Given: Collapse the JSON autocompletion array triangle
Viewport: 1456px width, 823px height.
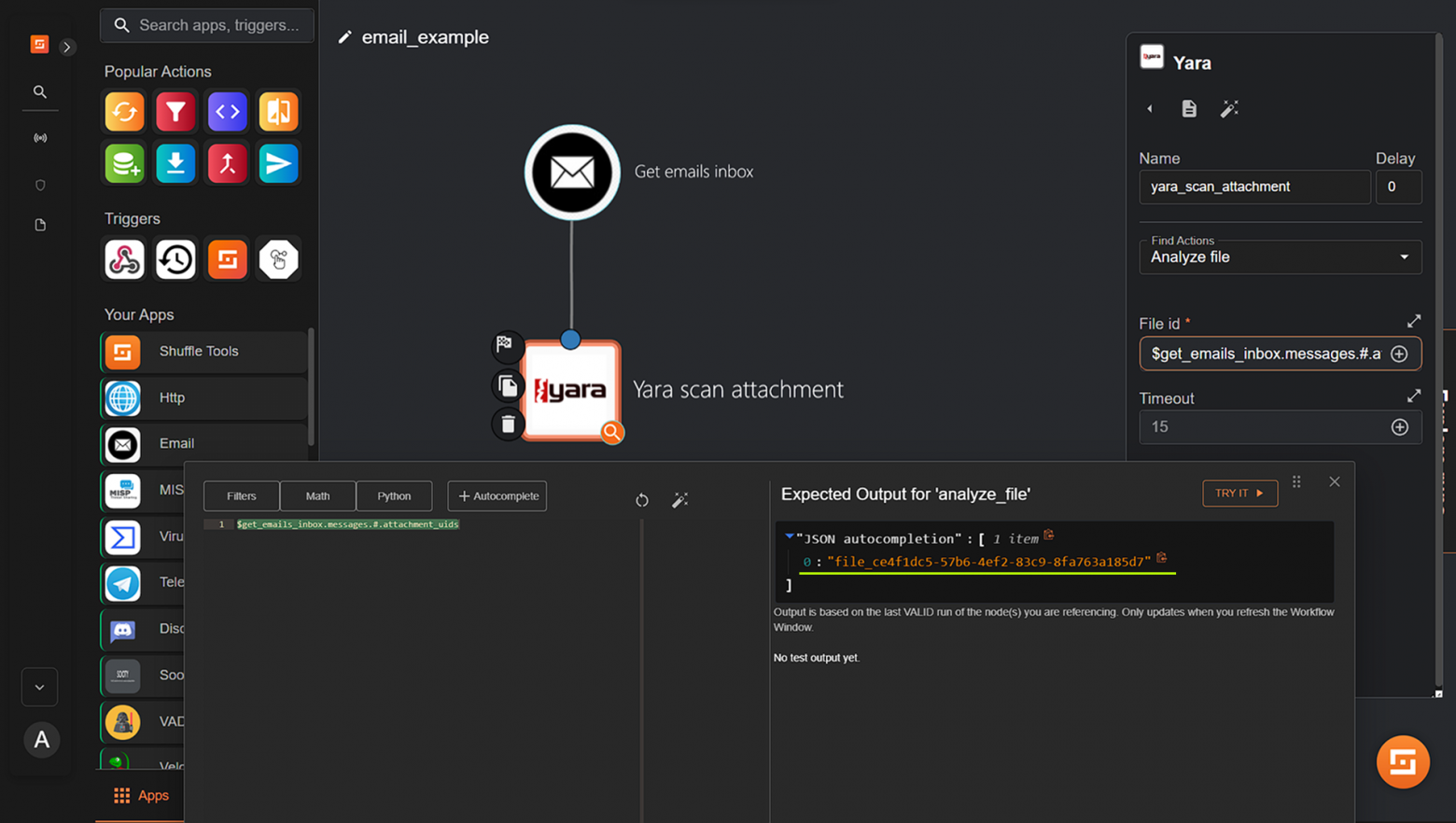Looking at the screenshot, I should 790,538.
